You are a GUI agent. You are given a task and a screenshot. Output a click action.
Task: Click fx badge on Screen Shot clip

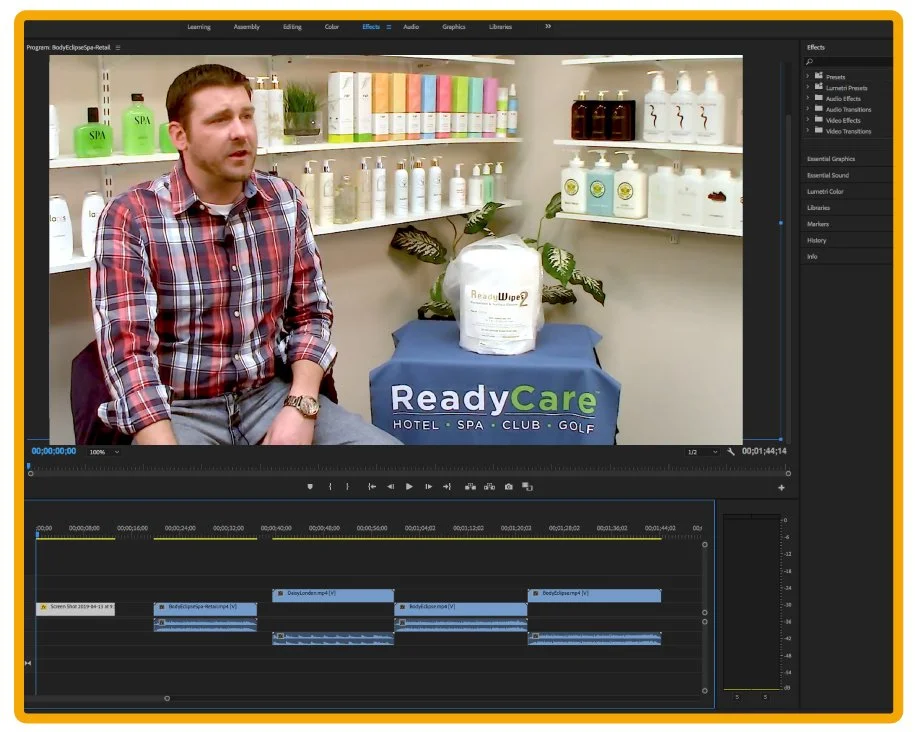point(43,608)
